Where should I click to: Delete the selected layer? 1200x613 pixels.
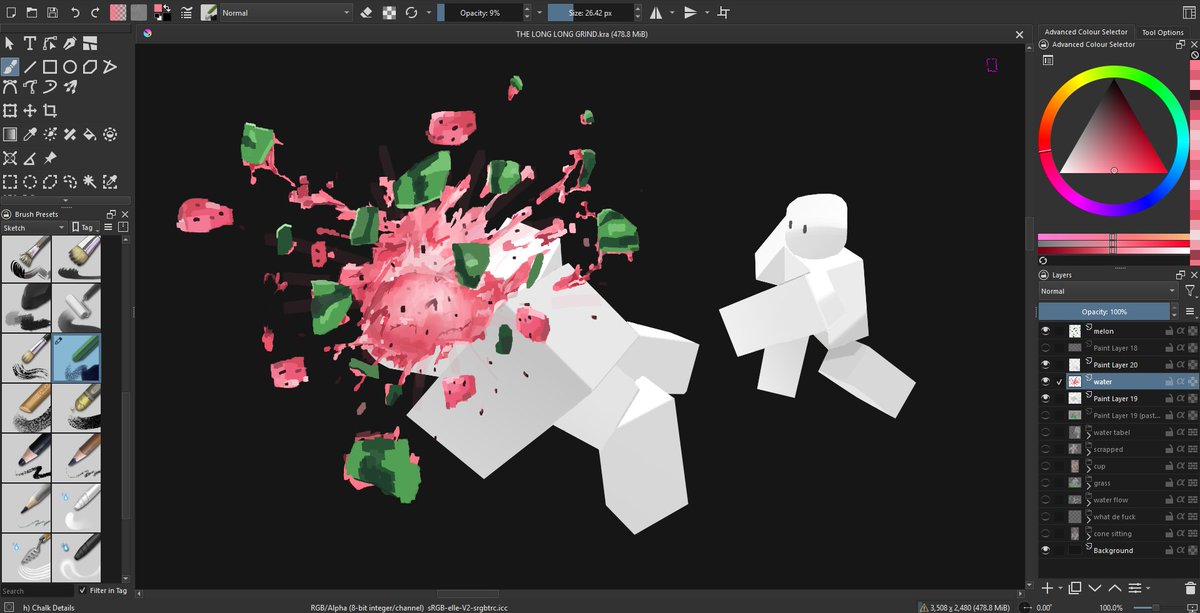click(1188, 587)
